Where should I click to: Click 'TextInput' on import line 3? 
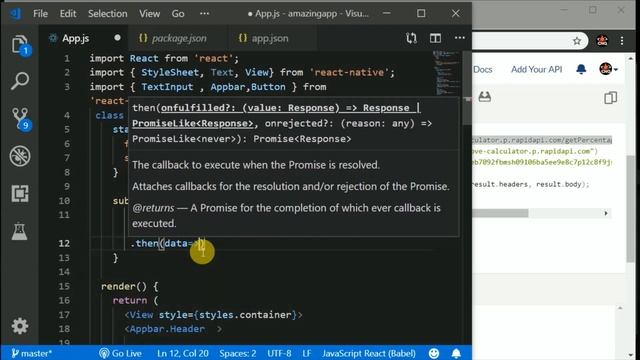tap(167, 87)
